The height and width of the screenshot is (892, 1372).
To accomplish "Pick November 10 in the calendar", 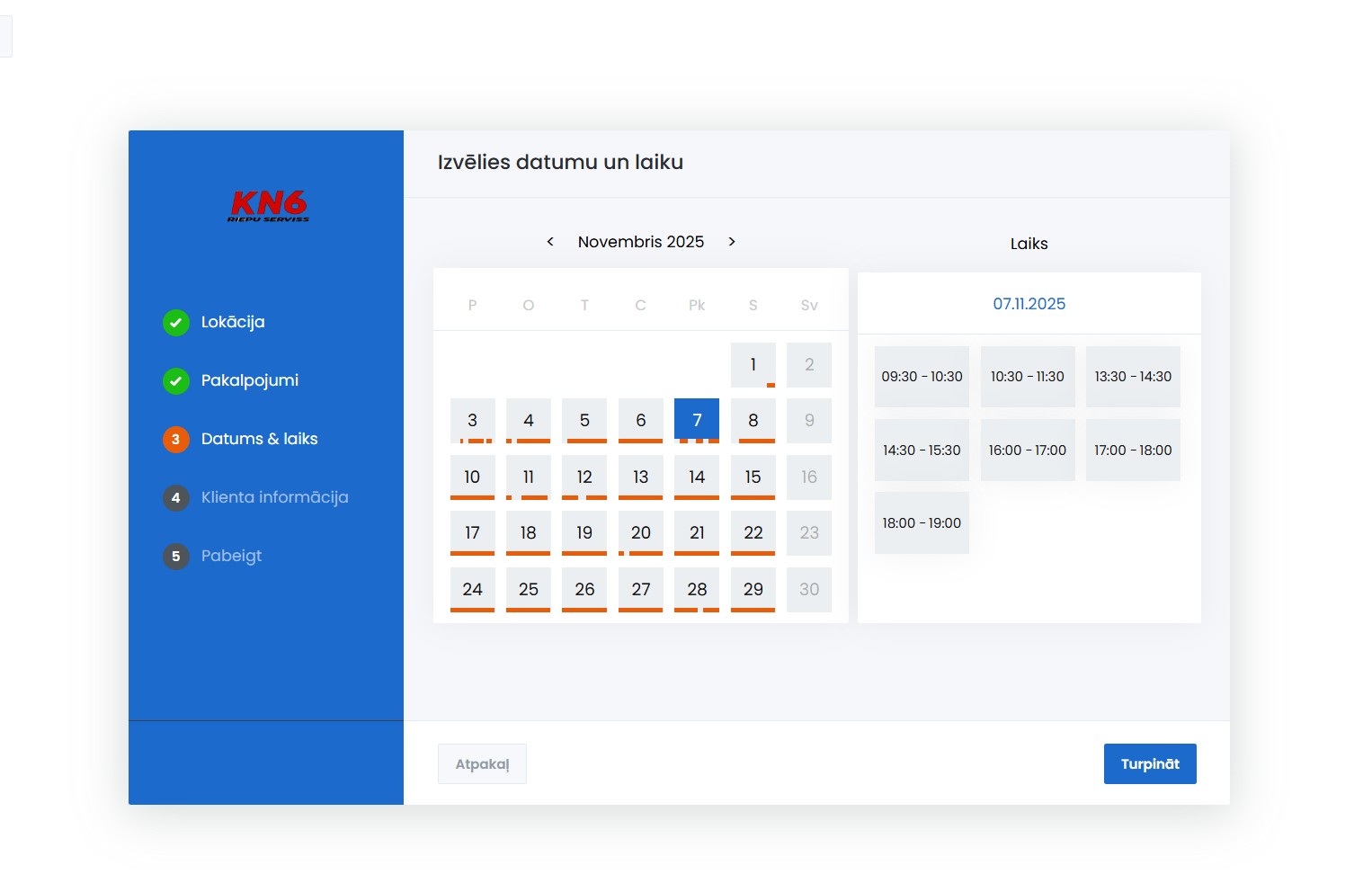I will point(473,477).
